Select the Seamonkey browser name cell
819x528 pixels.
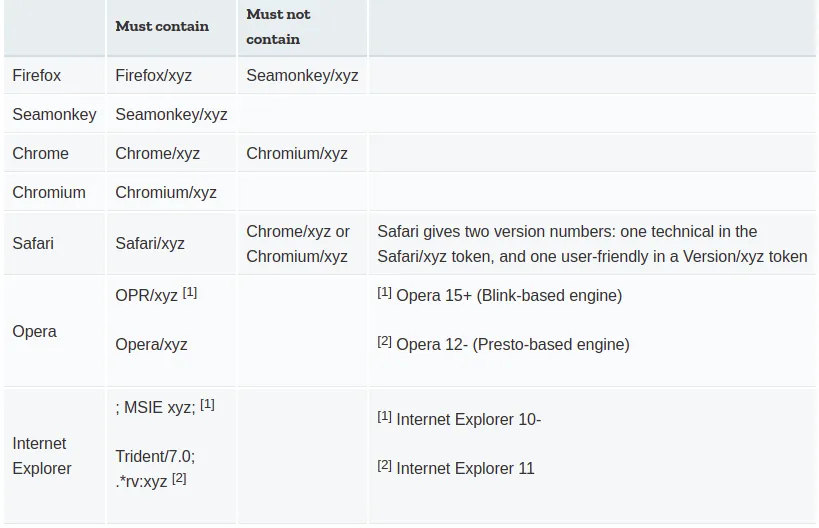point(54,114)
